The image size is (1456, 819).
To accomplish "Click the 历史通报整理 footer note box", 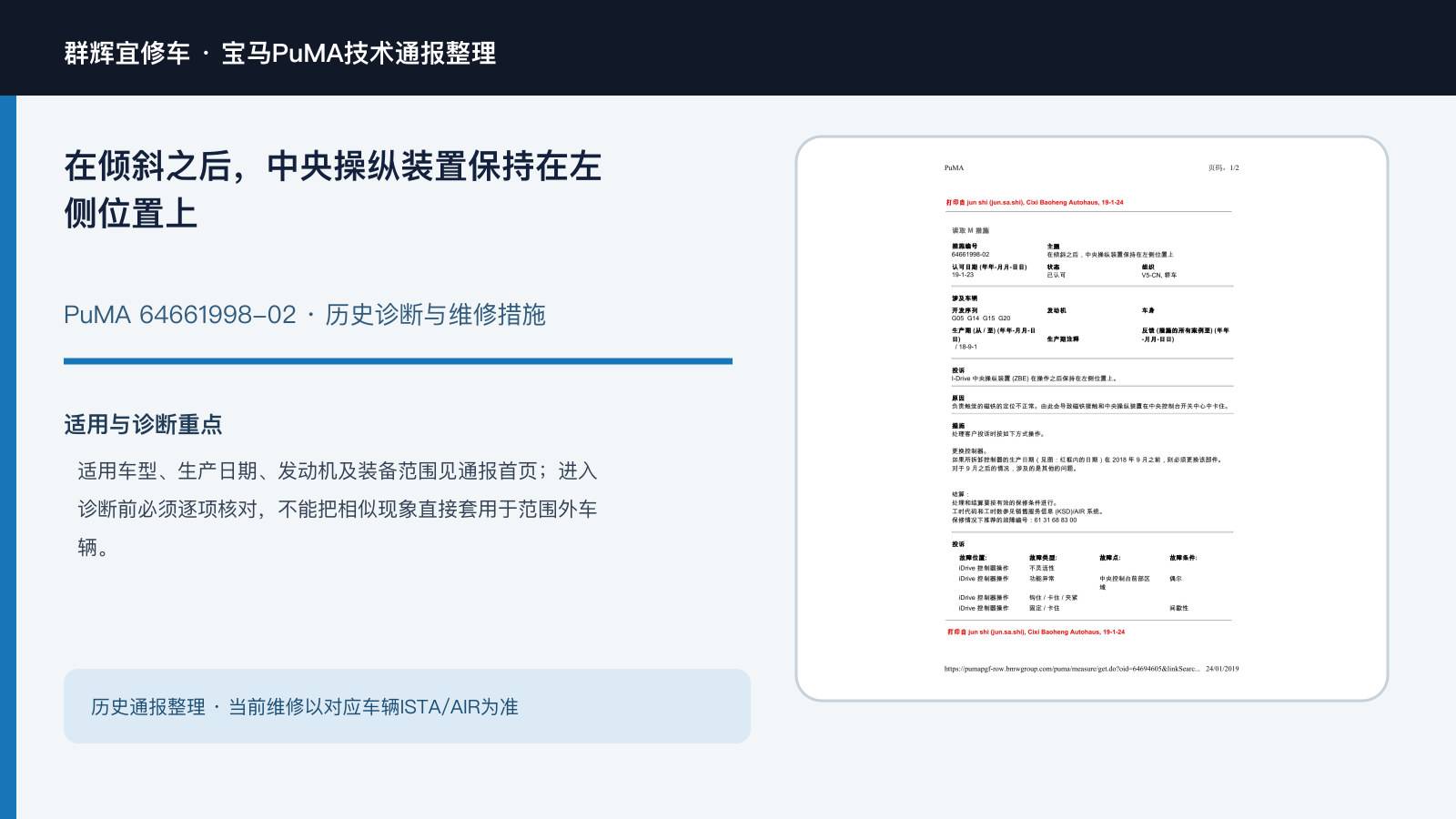I will pos(407,706).
